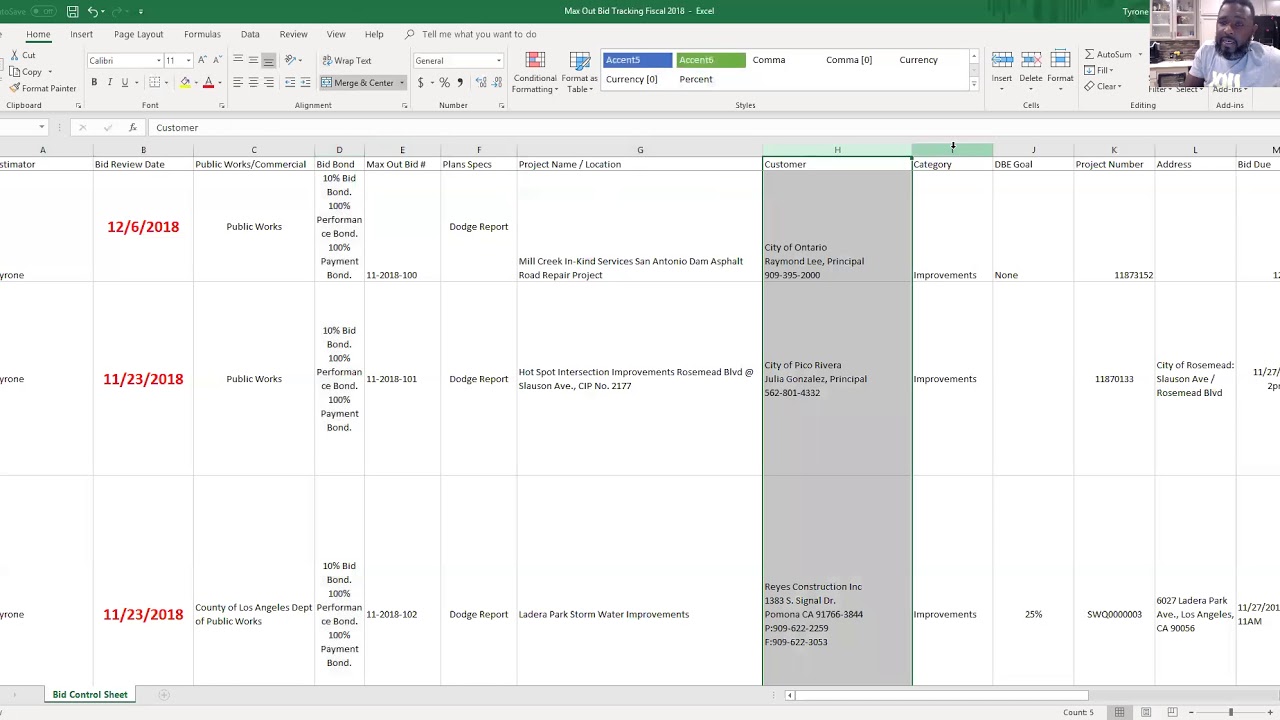Toggle Align Right
Image resolution: width=1280 pixels, height=720 pixels.
[268, 82]
